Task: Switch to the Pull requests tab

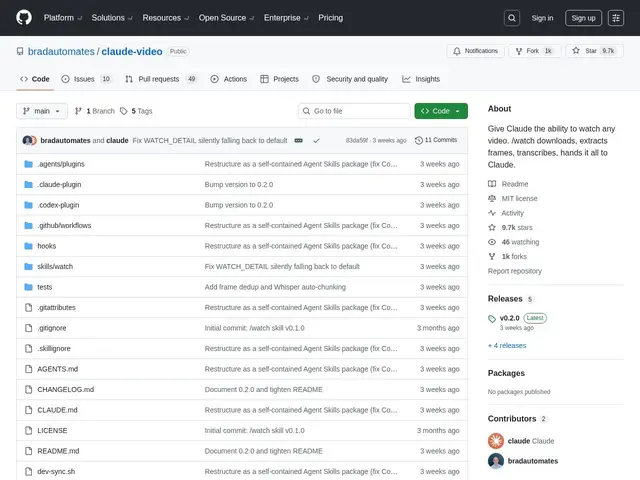Action: [161, 79]
